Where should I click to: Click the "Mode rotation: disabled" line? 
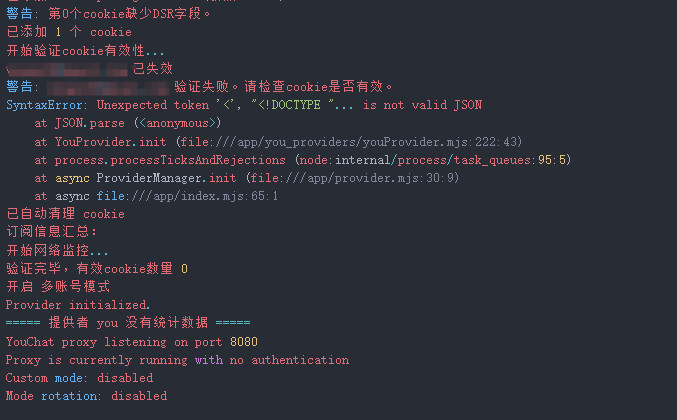[x=86, y=396]
